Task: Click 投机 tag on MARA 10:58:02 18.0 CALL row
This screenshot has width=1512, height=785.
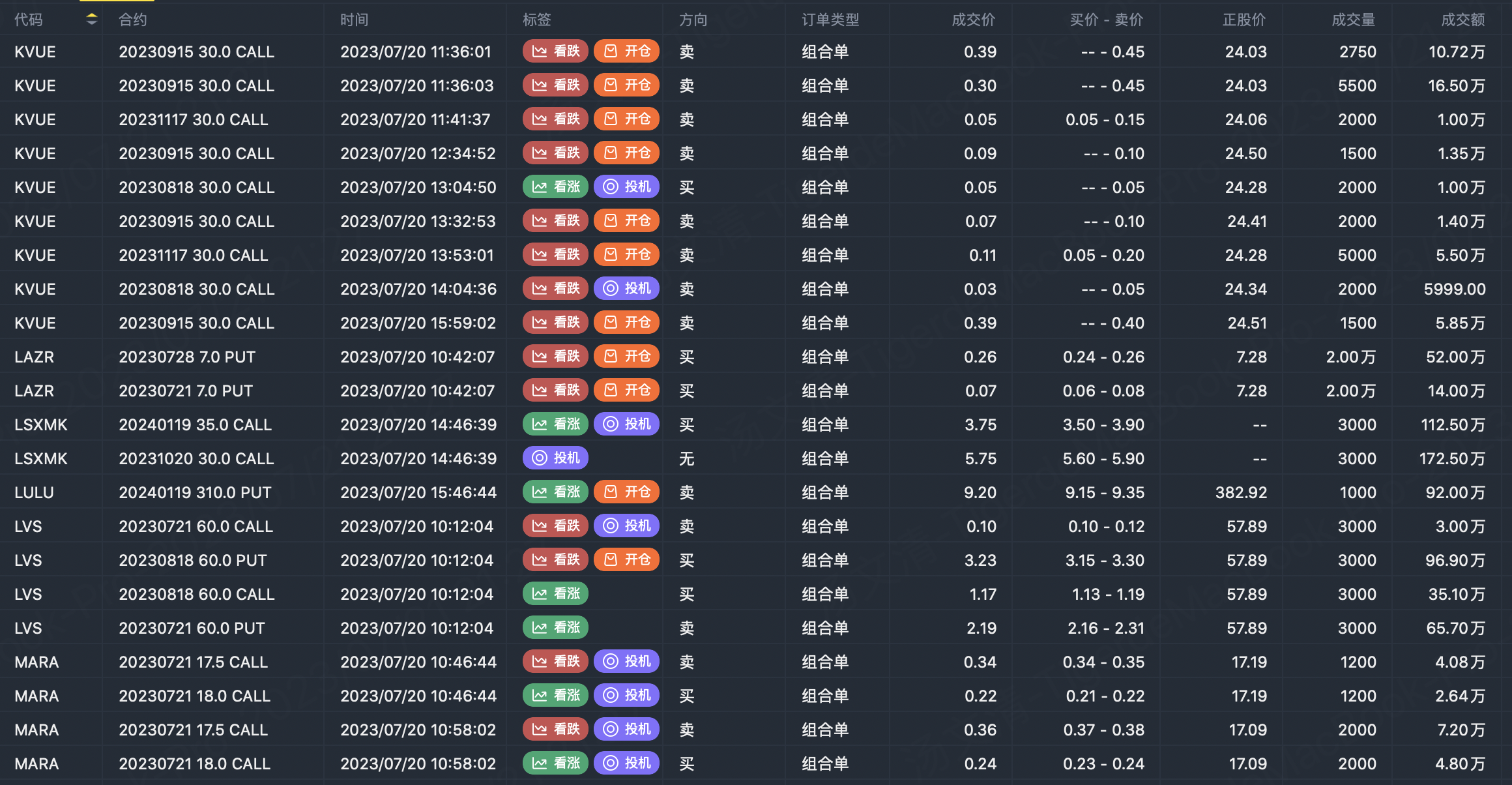Action: pos(626,763)
